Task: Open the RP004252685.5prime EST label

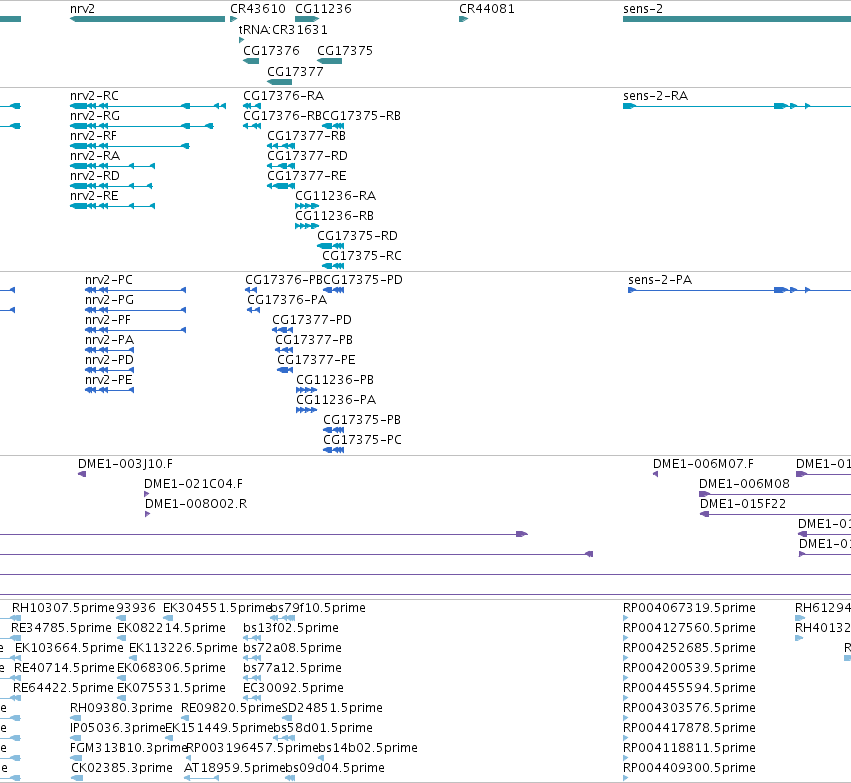Action: click(x=689, y=648)
